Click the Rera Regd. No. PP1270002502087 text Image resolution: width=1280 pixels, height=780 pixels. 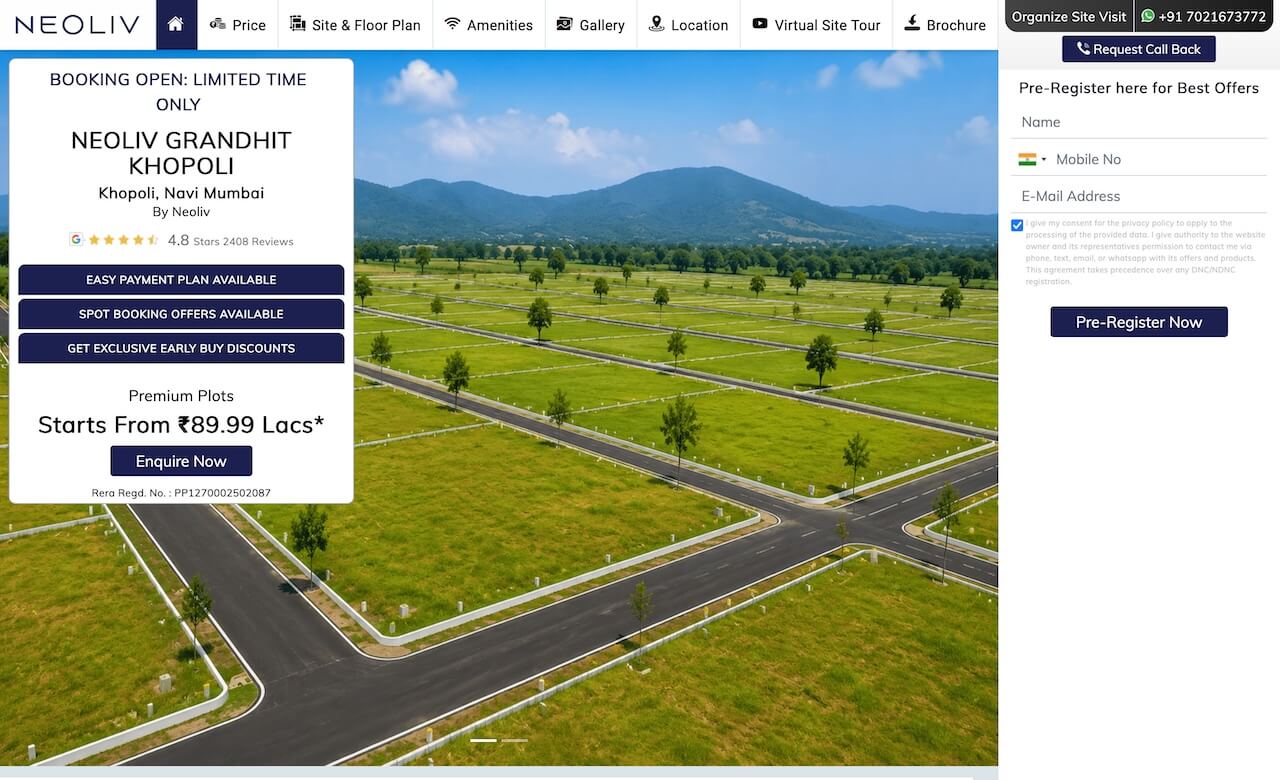click(181, 493)
